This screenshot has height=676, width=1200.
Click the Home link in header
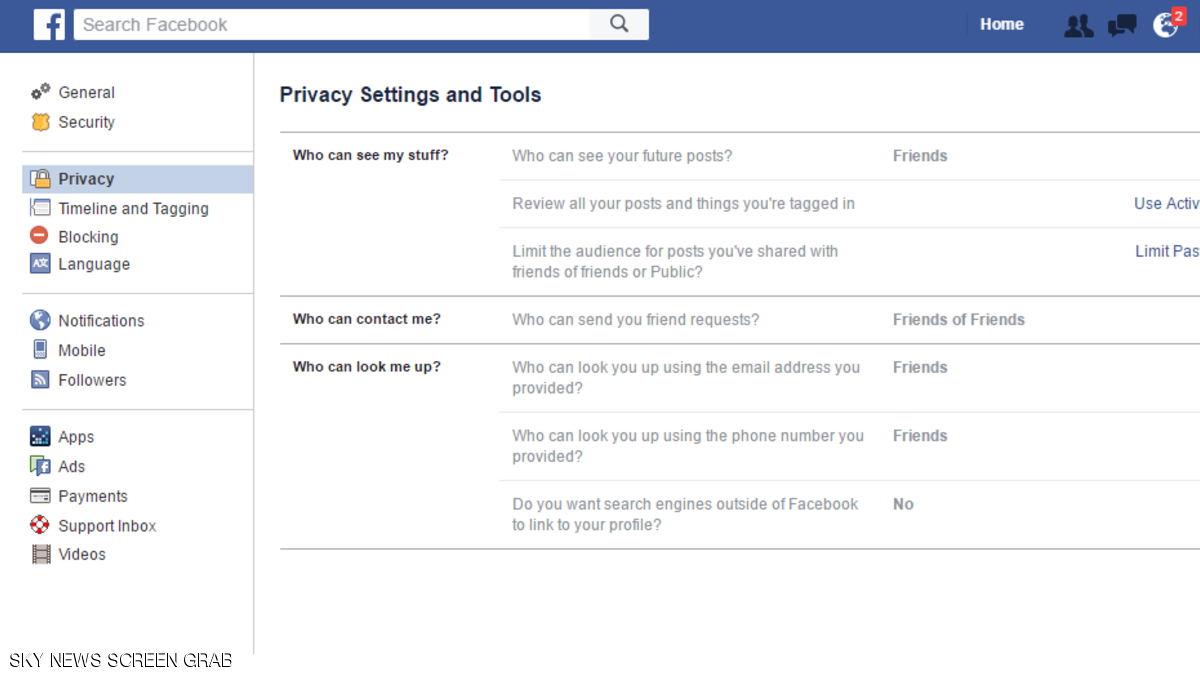(1001, 25)
